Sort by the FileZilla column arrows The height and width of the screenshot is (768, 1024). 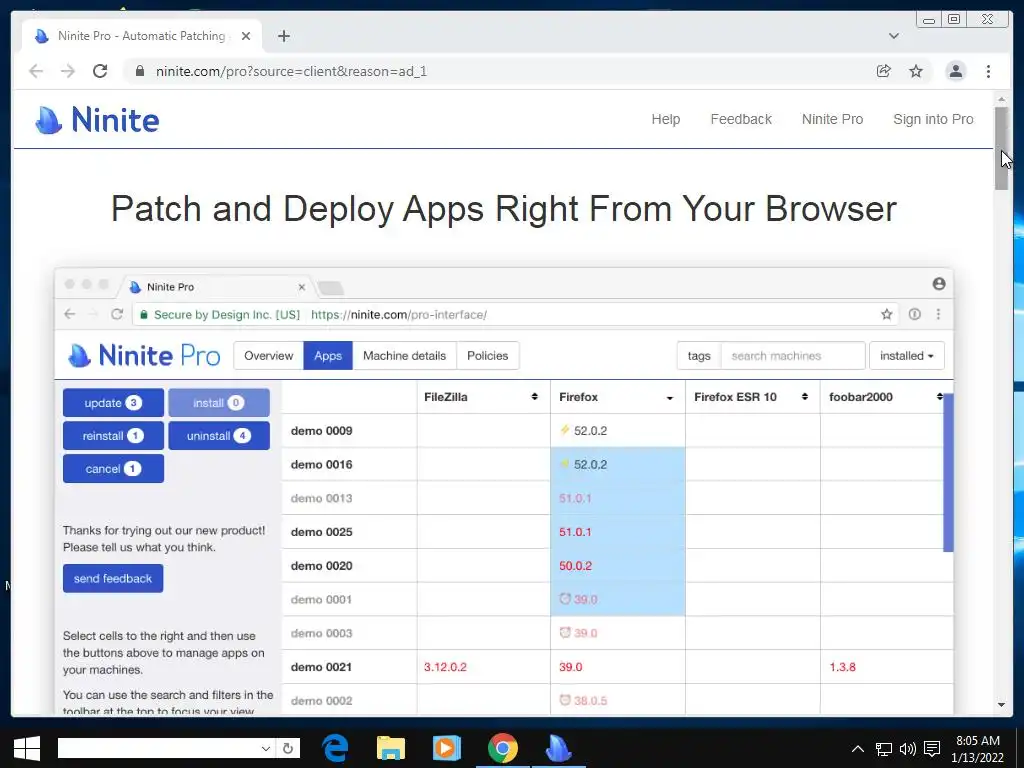(x=534, y=397)
